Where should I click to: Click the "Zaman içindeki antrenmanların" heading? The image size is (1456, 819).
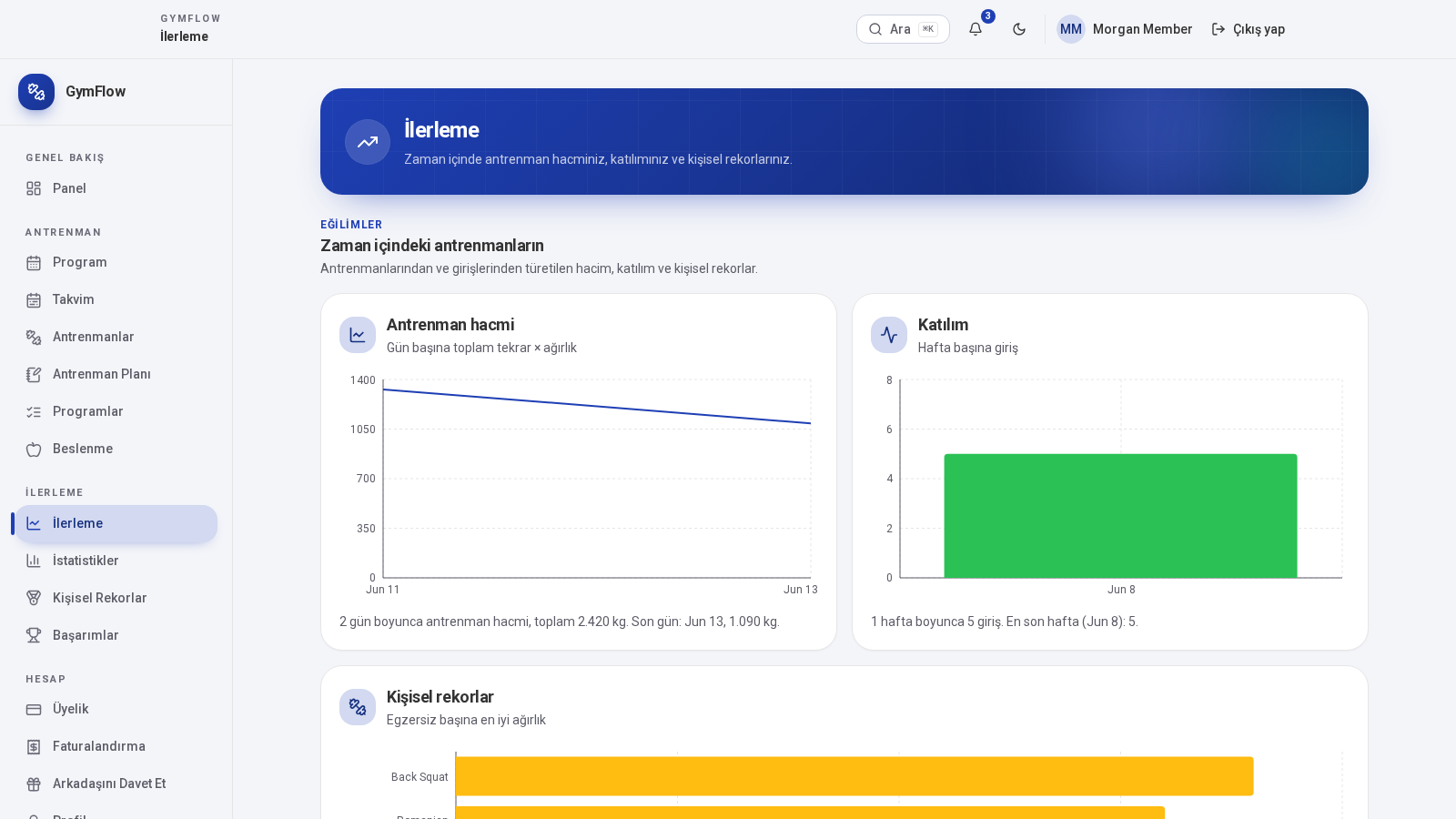pos(432,246)
